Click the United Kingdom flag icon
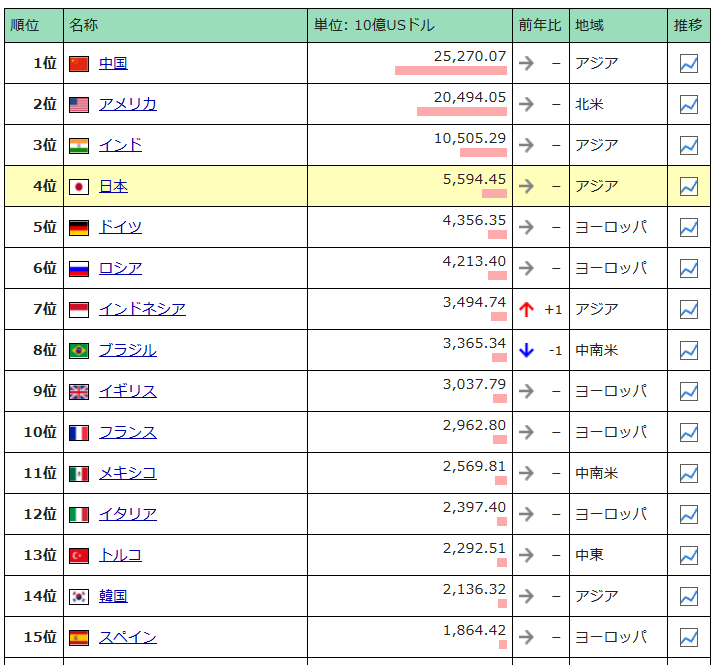The width and height of the screenshot is (720, 665). pyautogui.click(x=79, y=392)
